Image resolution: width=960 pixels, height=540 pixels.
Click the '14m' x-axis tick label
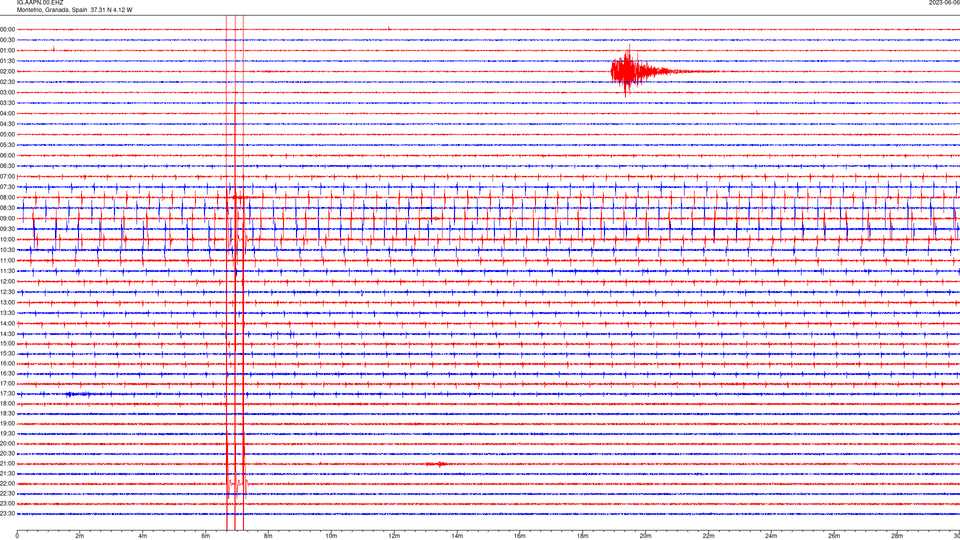[x=457, y=536]
